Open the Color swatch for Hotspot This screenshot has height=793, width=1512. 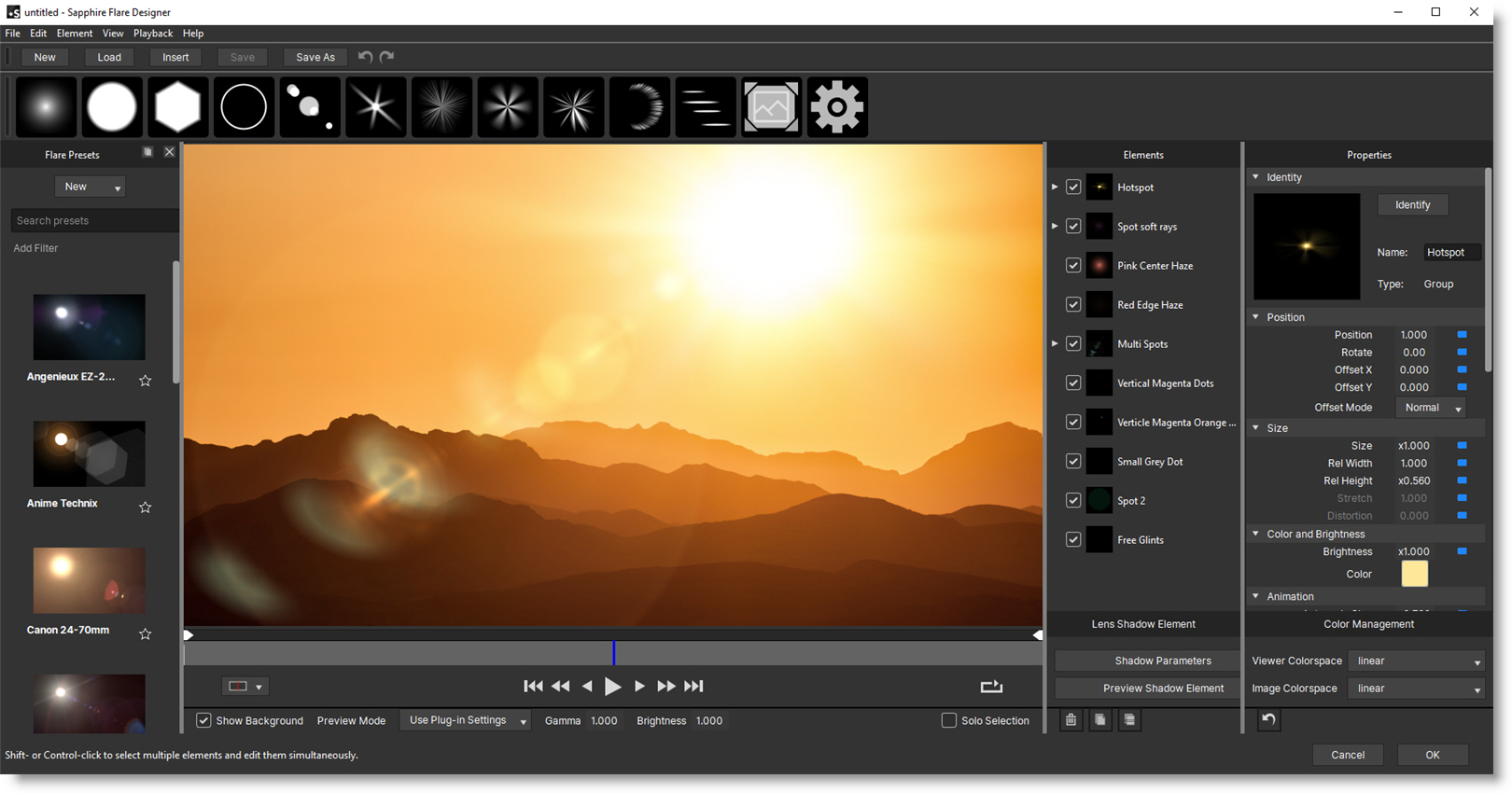1414,574
